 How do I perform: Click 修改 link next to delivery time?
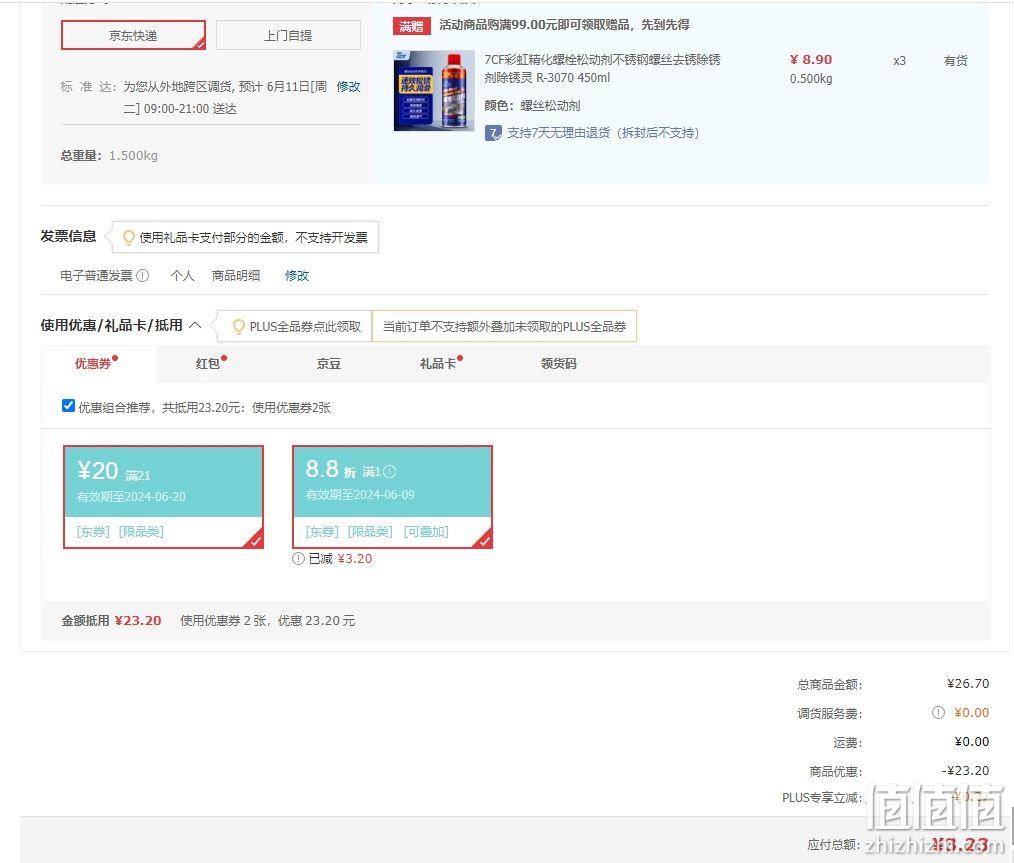click(349, 87)
